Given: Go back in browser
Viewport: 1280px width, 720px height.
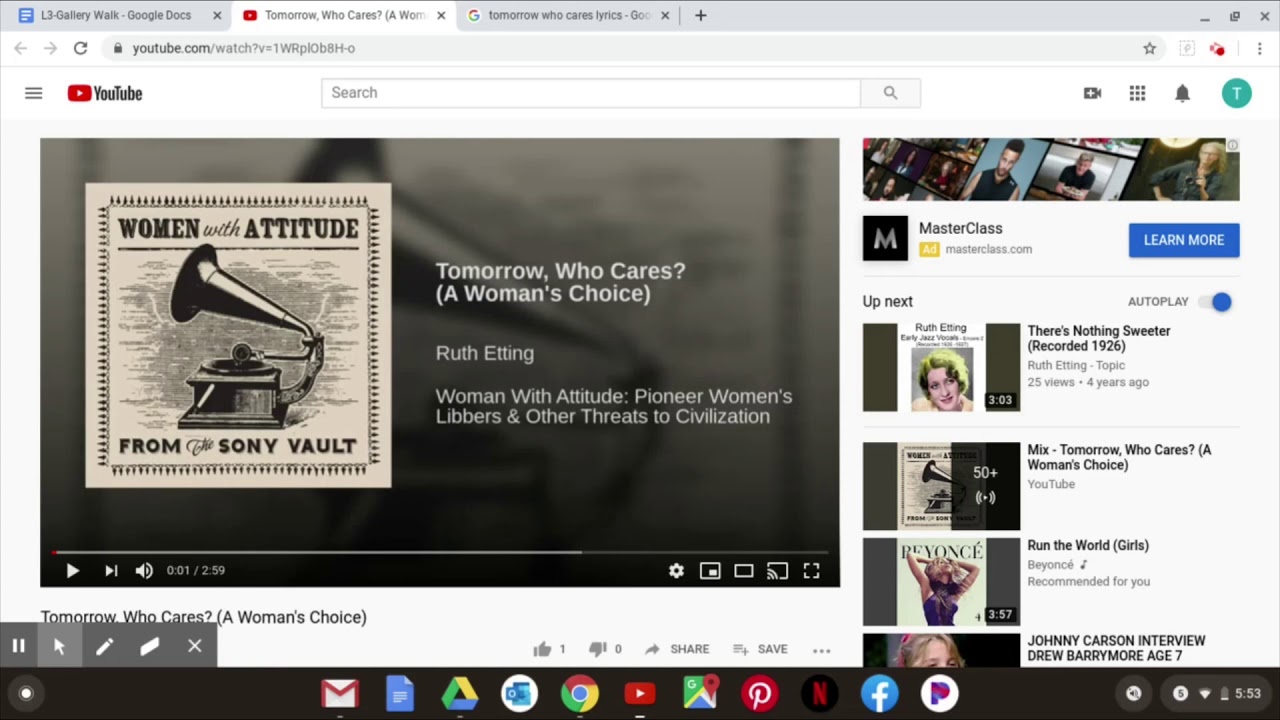Looking at the screenshot, I should [x=20, y=48].
